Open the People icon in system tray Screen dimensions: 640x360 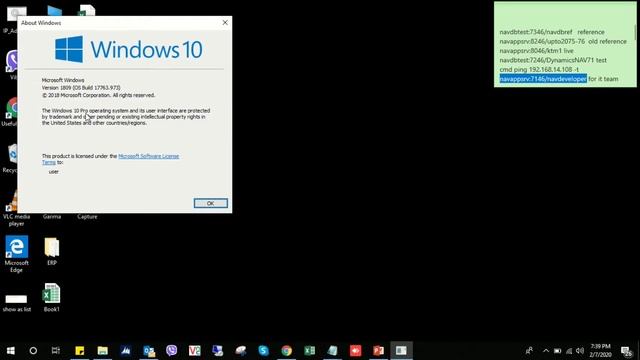pos(529,351)
